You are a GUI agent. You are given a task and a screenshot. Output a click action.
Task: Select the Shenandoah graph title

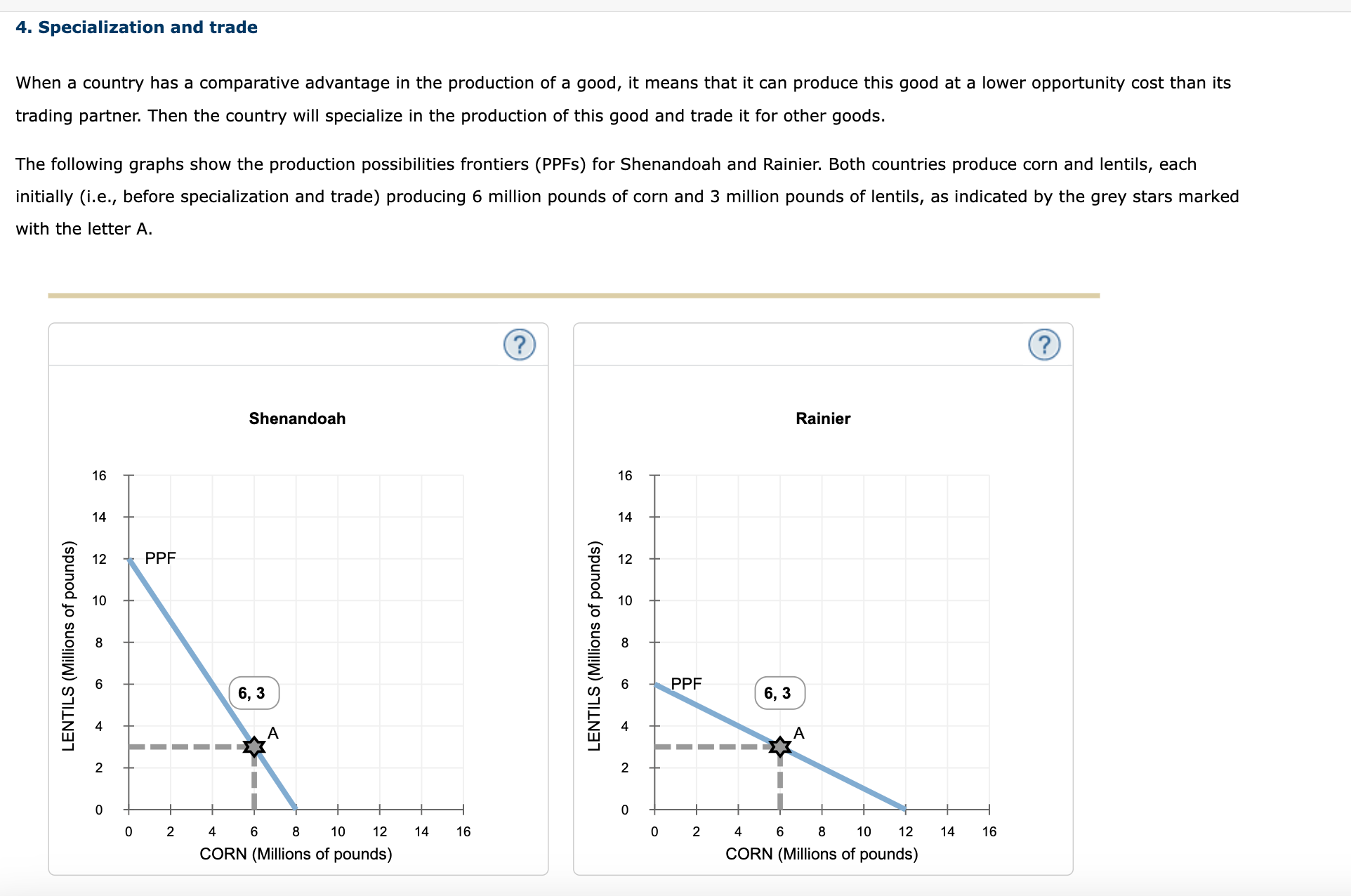[296, 419]
